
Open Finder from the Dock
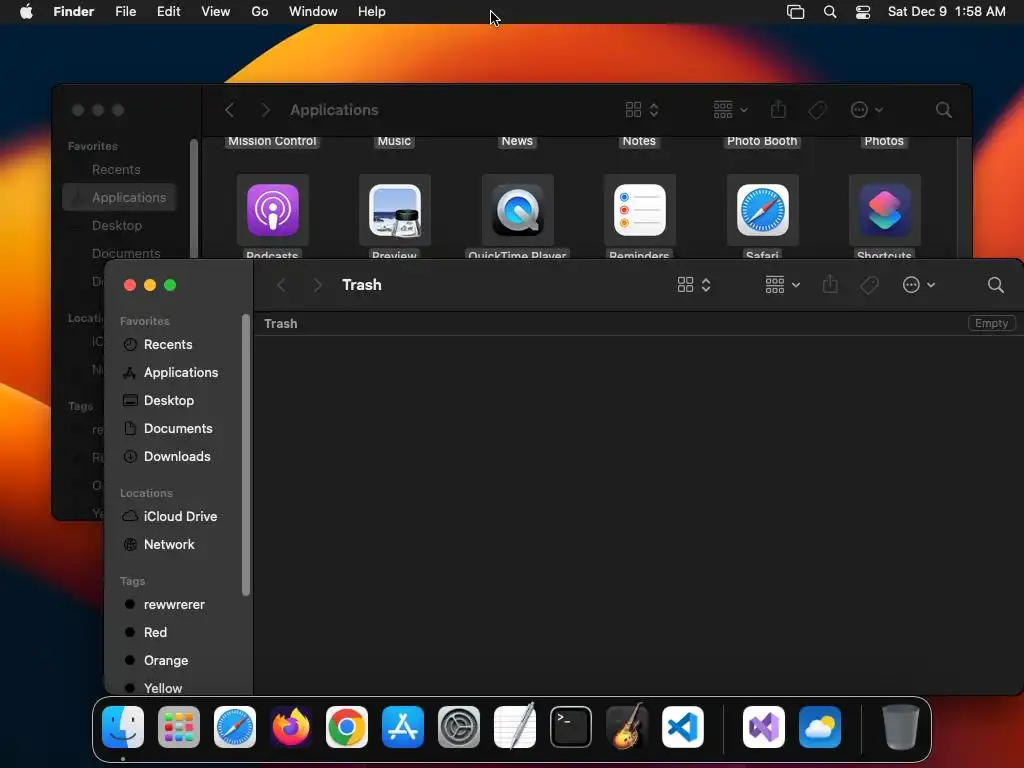pos(123,727)
